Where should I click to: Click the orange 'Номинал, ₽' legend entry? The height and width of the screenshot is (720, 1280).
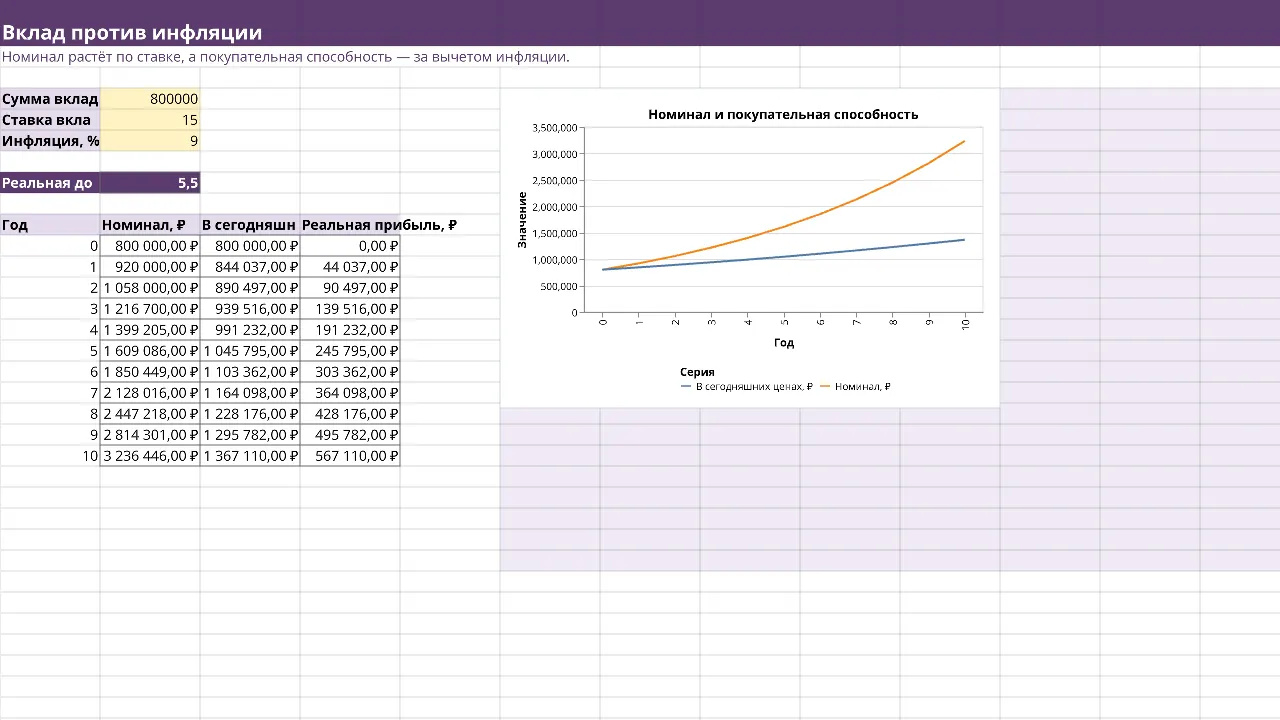coord(855,387)
